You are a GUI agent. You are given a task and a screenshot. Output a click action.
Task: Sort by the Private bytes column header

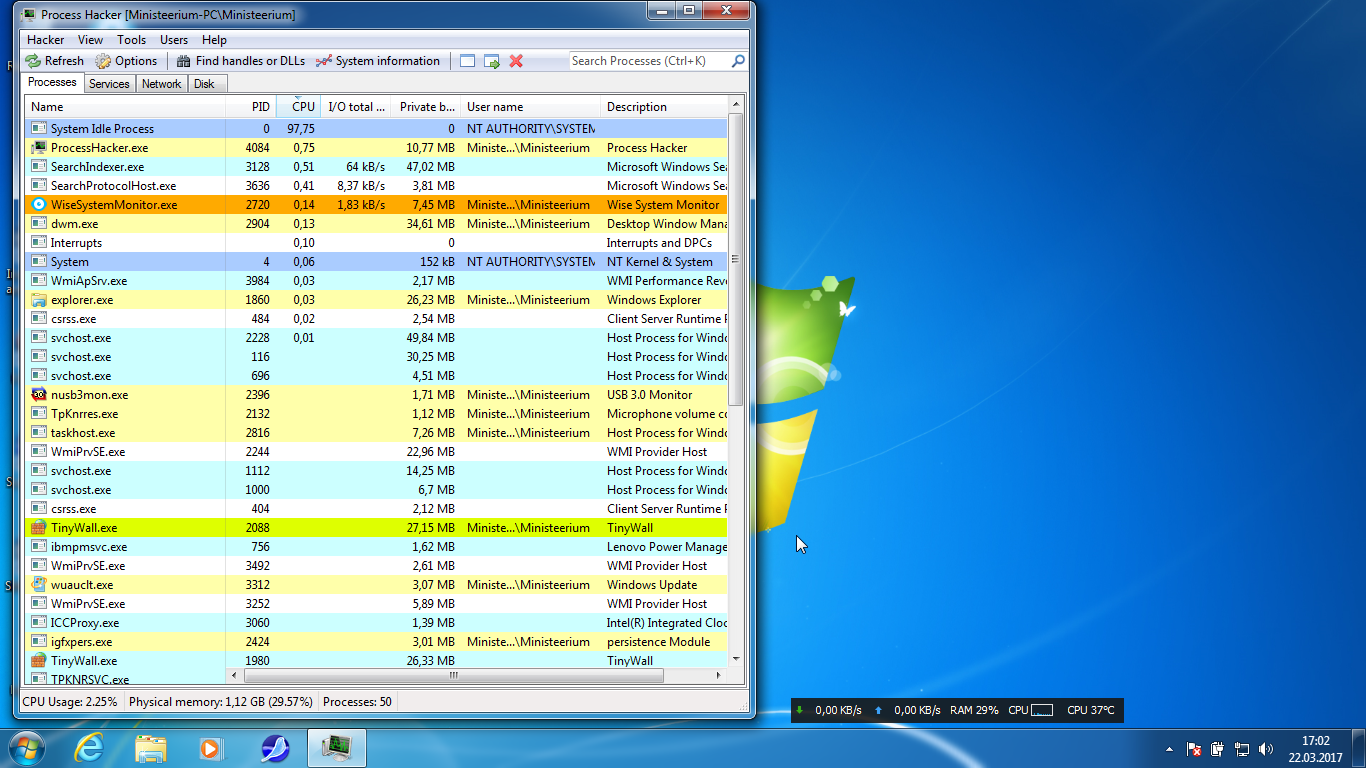point(426,107)
